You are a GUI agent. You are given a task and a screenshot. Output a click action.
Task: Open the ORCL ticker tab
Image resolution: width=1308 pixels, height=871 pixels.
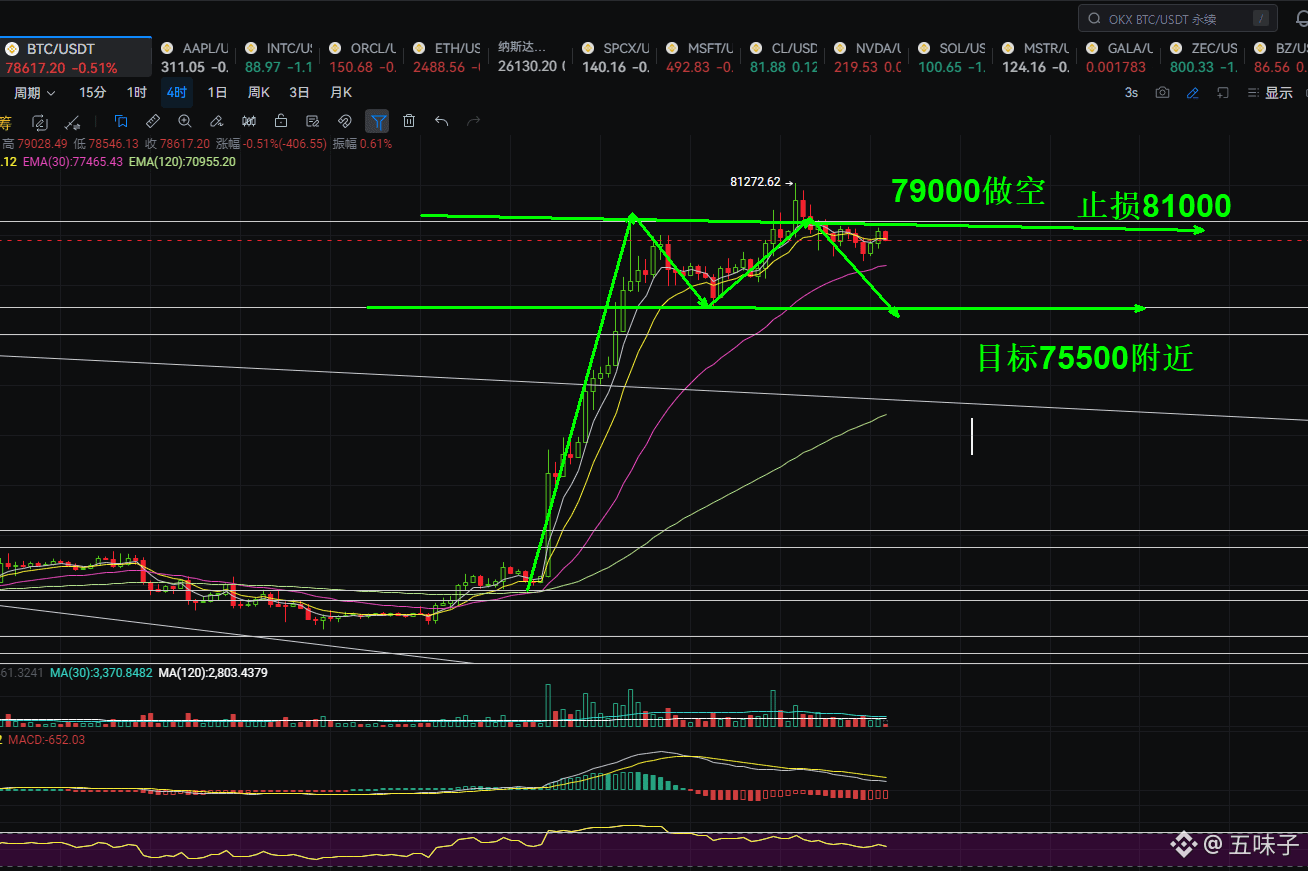pos(362,57)
